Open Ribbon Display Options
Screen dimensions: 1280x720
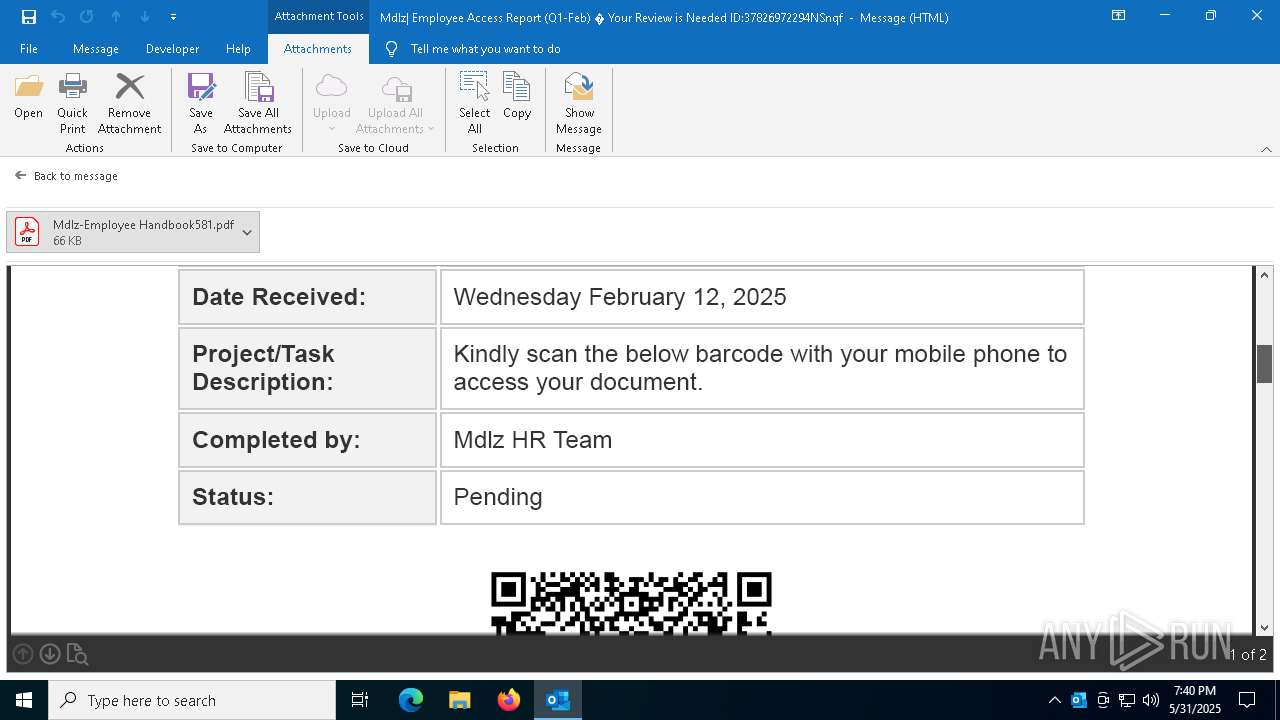pyautogui.click(x=1119, y=16)
